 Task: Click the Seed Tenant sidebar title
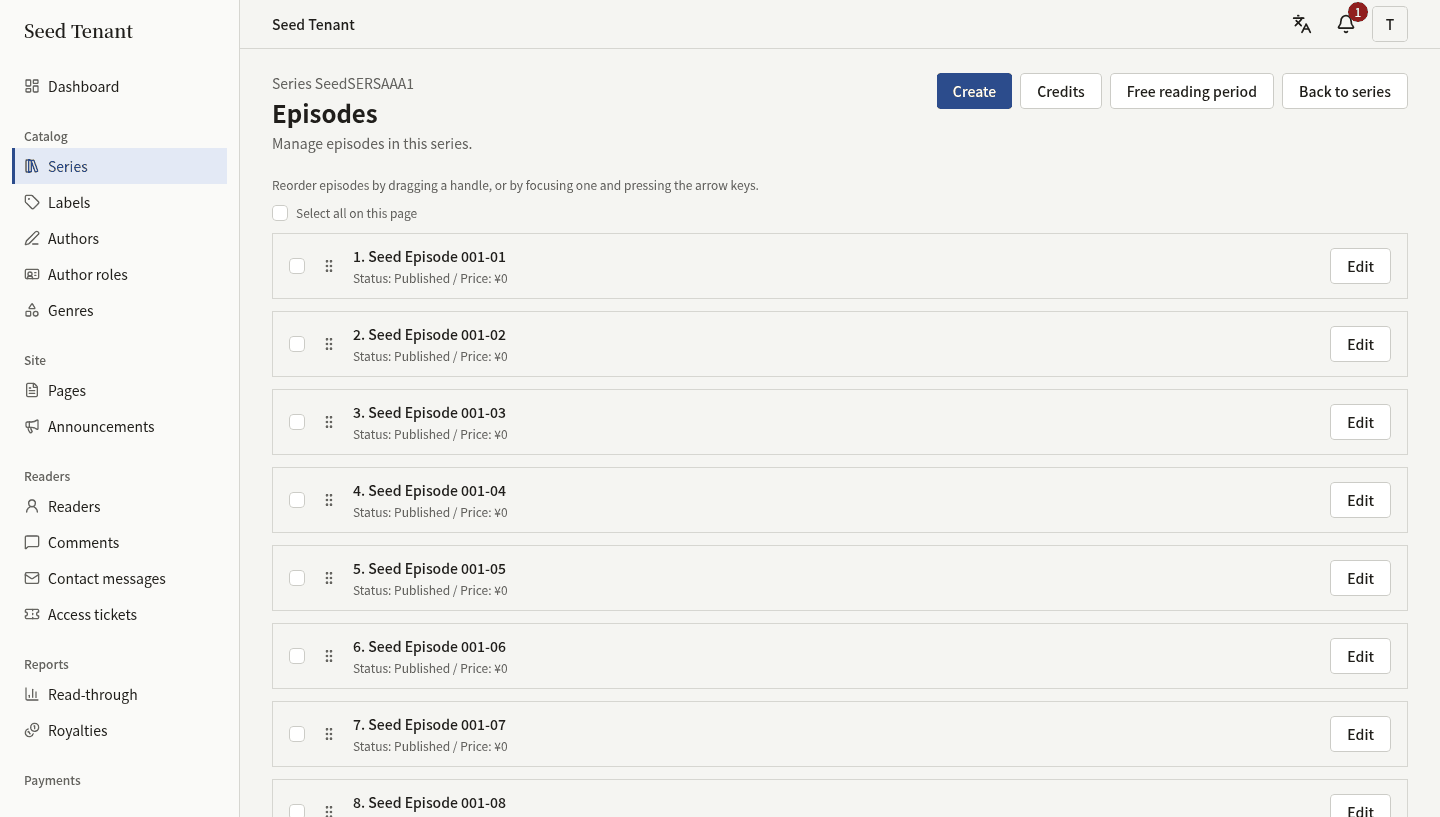click(x=78, y=31)
